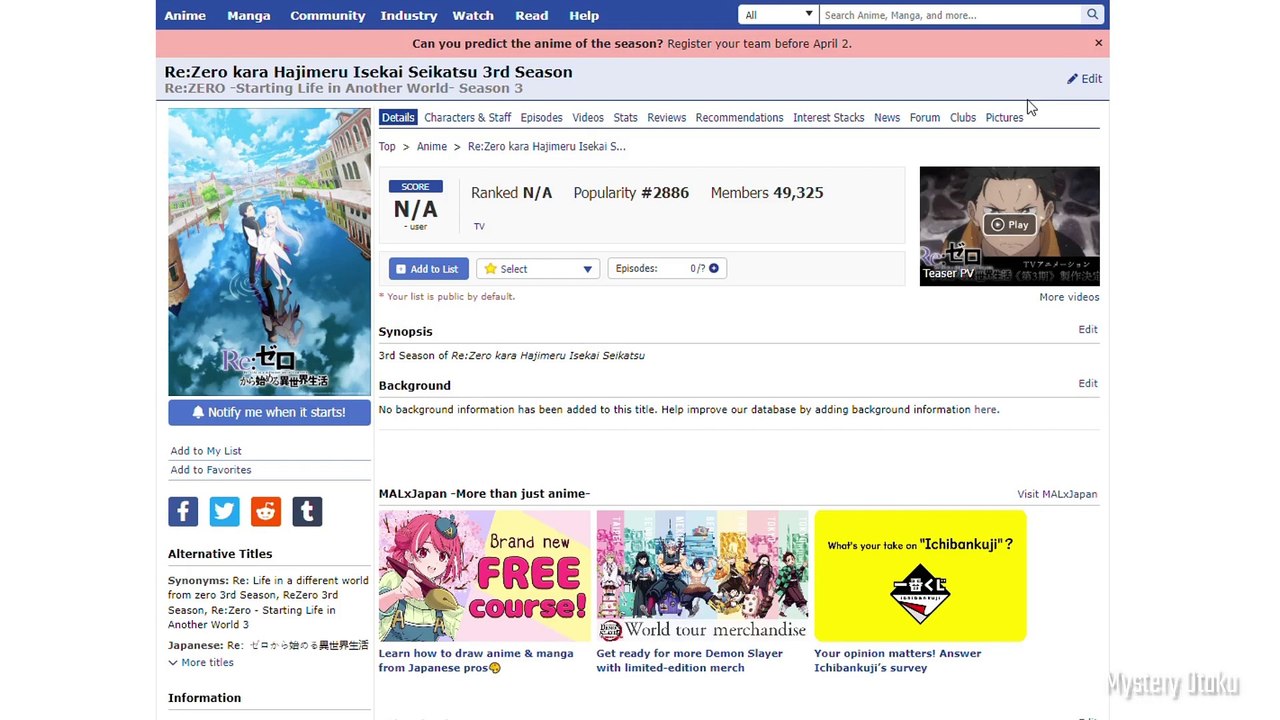Click the Top breadcrumb link
This screenshot has width=1280, height=720.
(387, 147)
